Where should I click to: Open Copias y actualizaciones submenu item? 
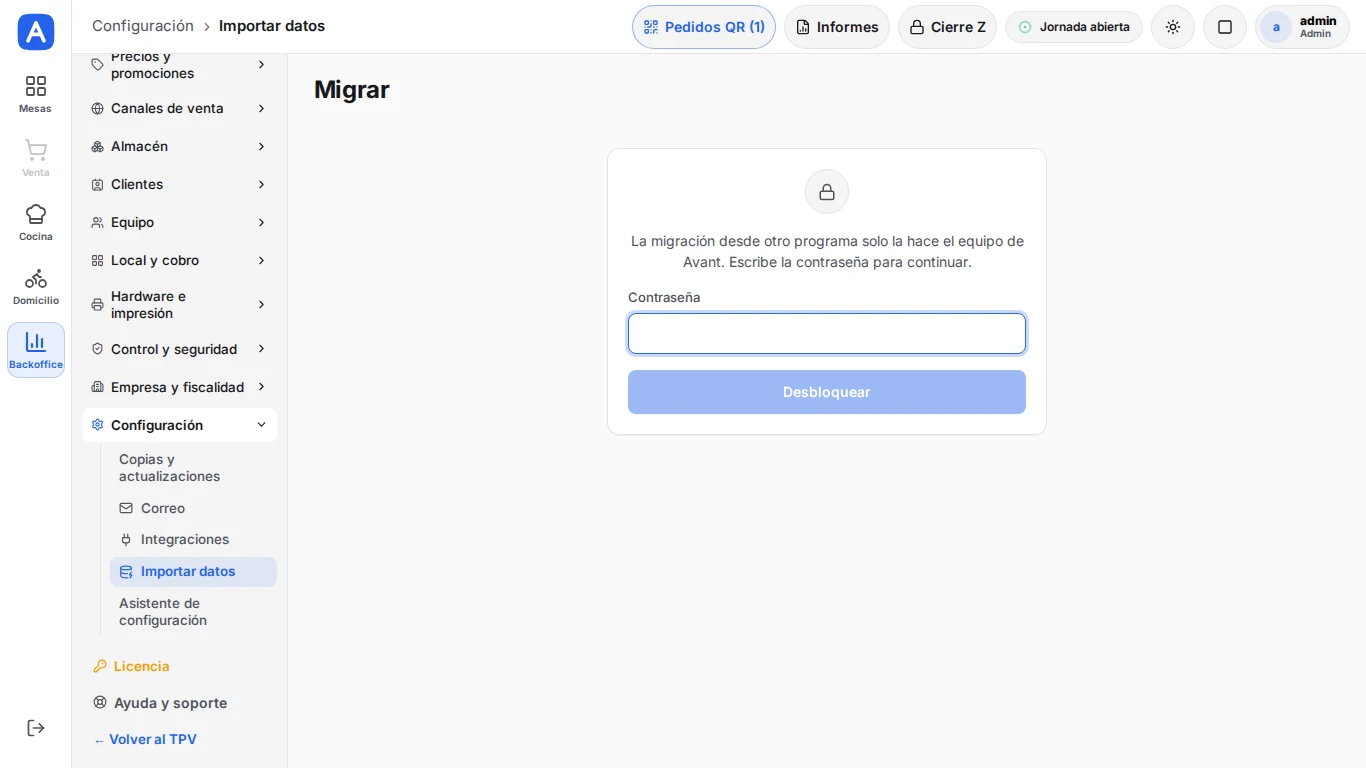194,468
